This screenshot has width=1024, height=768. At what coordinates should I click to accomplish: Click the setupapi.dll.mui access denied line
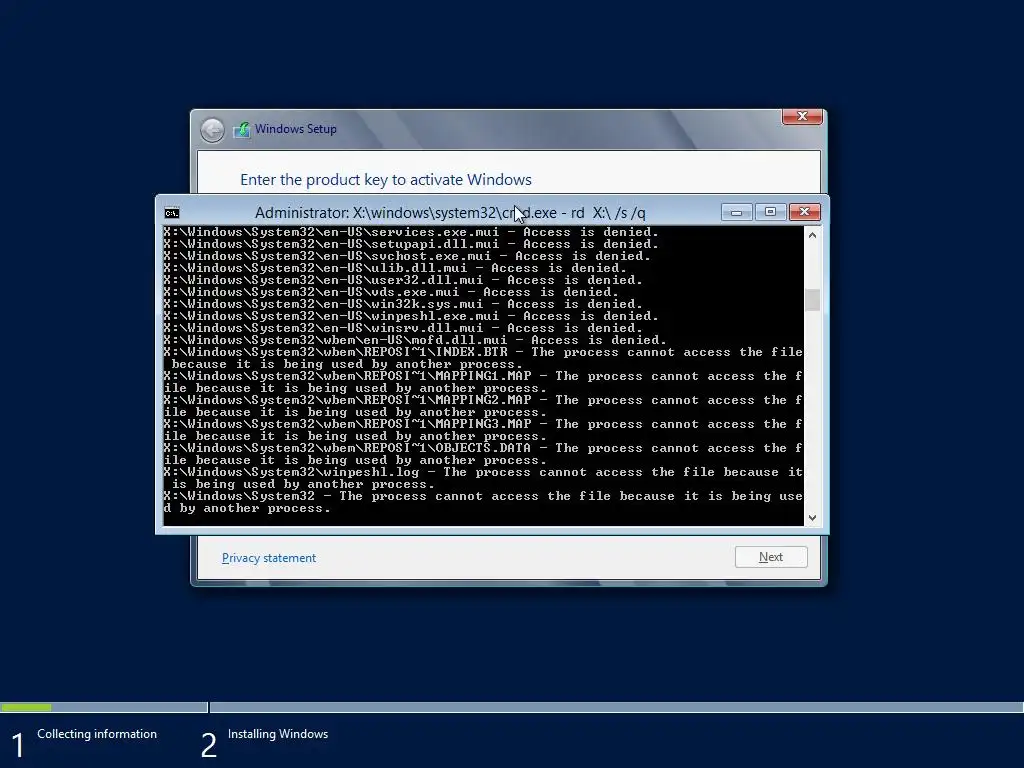click(x=411, y=244)
